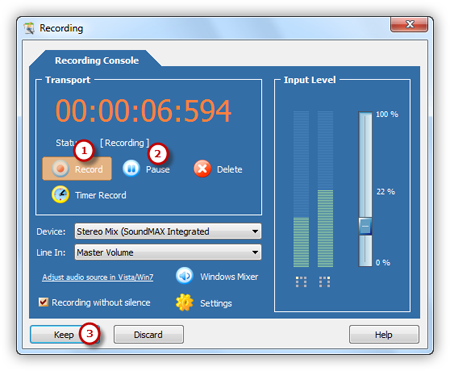The width and height of the screenshot is (450, 371).
Task: Click the Discard button
Action: pos(148,334)
